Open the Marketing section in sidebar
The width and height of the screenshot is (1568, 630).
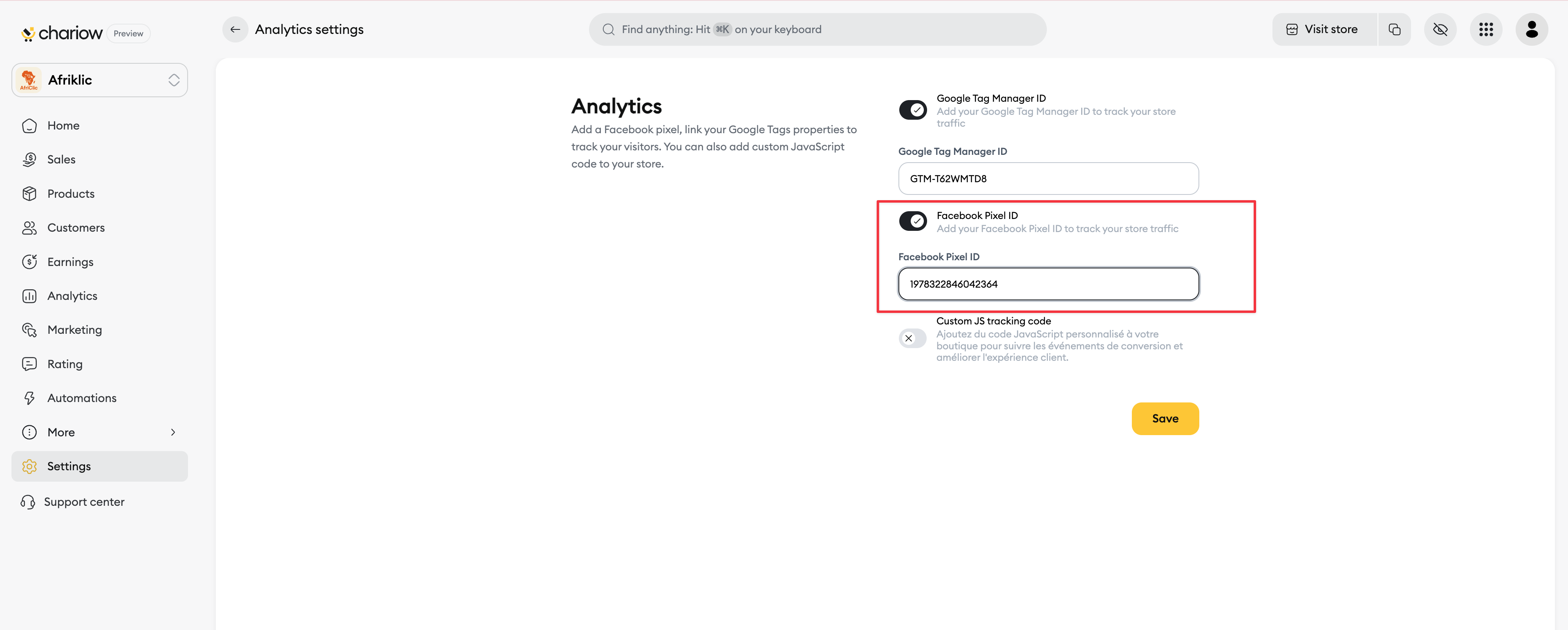tap(74, 330)
